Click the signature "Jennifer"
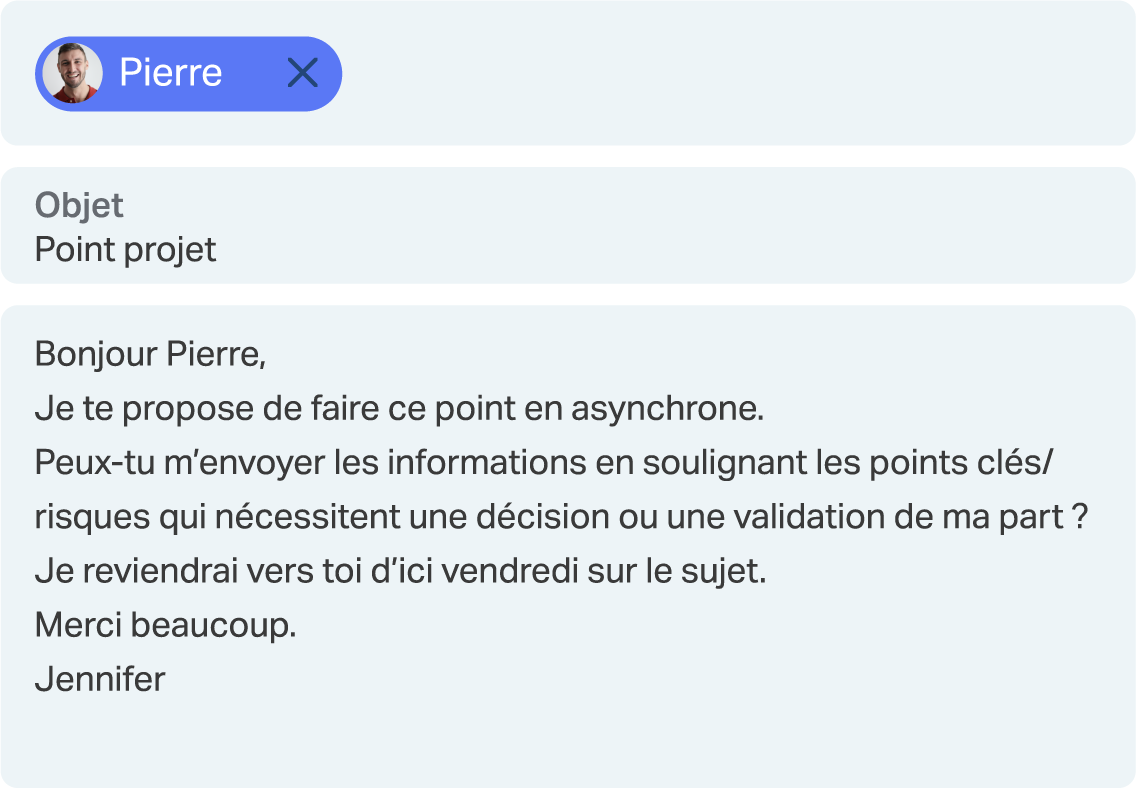Image resolution: width=1136 pixels, height=788 pixels. (100, 680)
